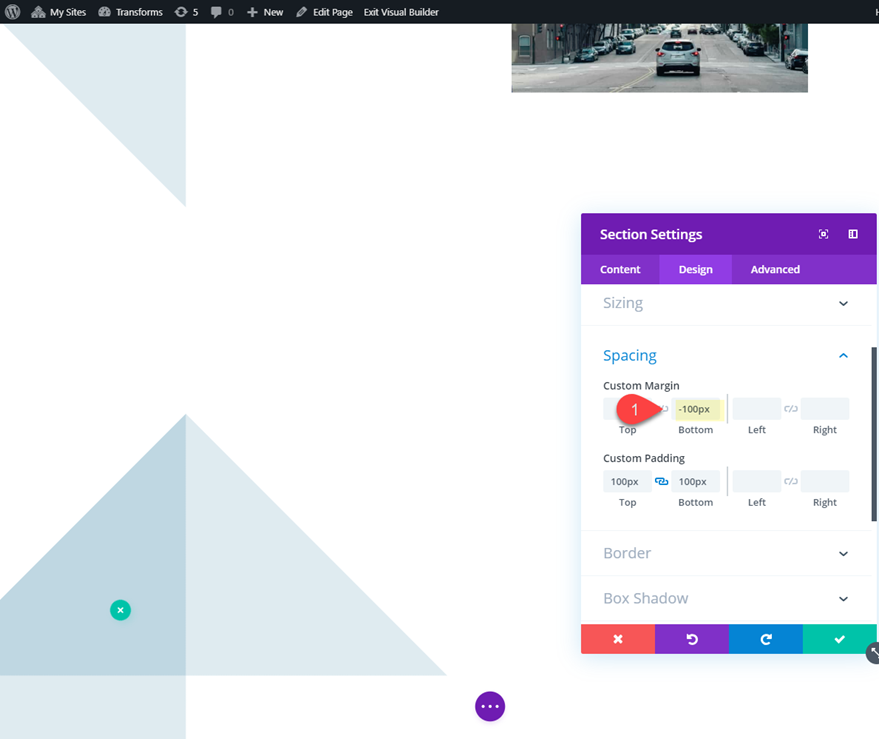Click the Box Shadow section title
The width and height of the screenshot is (880, 739).
645,598
